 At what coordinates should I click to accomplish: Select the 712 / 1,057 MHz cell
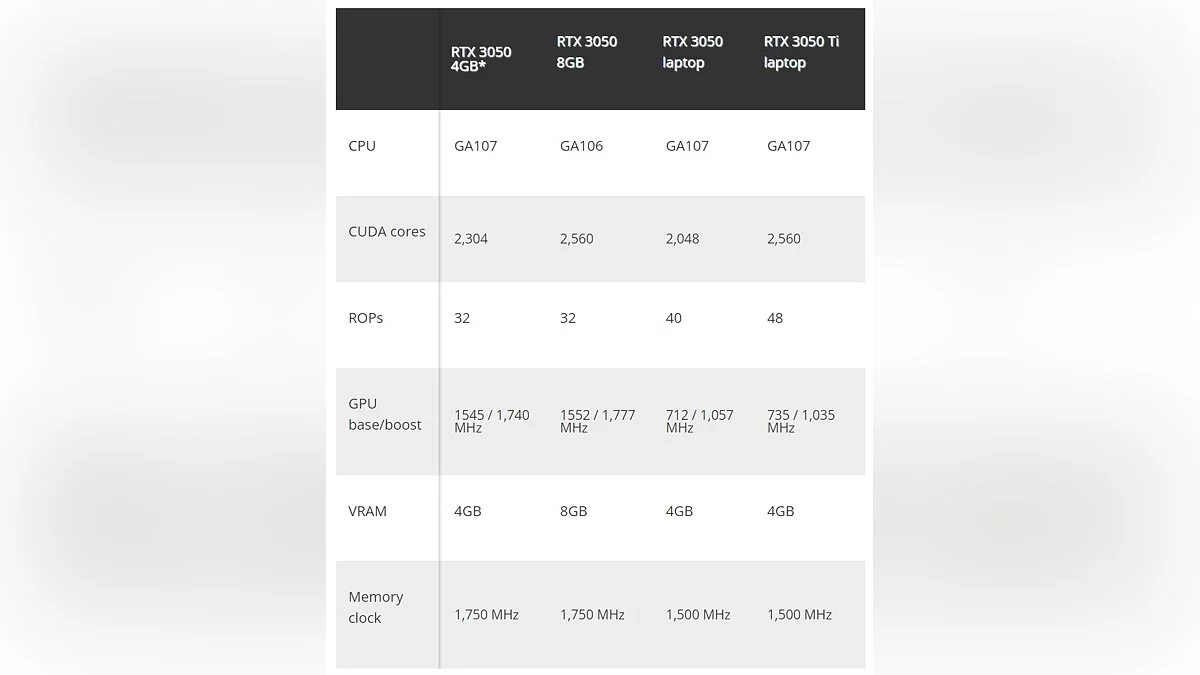coord(699,421)
